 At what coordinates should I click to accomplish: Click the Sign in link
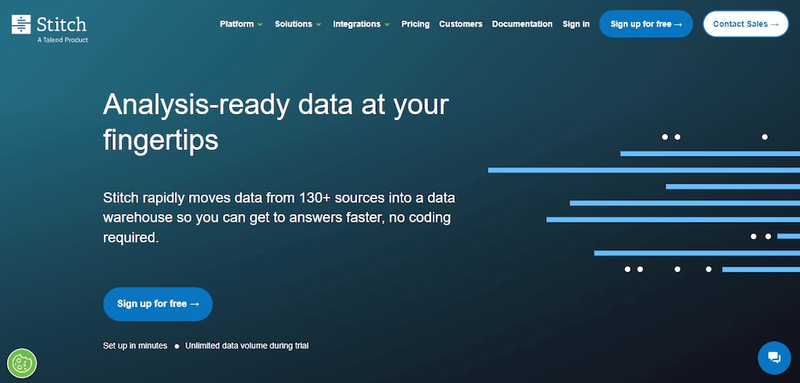[576, 24]
